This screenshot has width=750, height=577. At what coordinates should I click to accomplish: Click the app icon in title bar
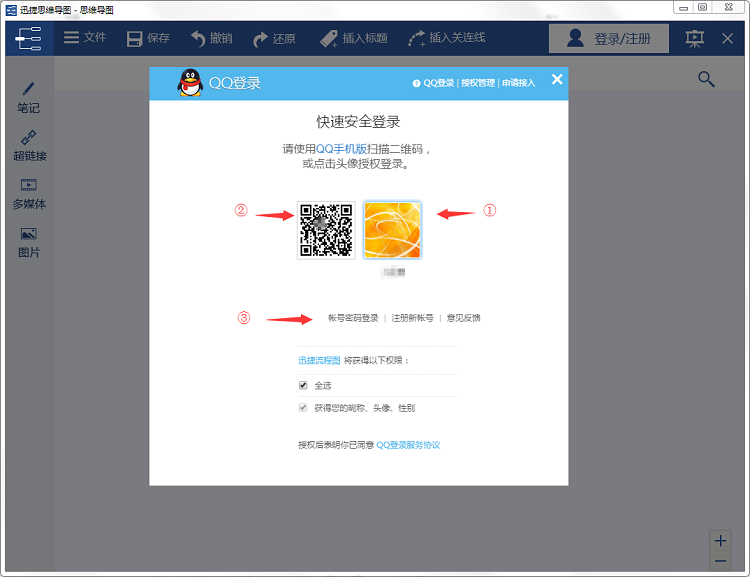click(11, 10)
